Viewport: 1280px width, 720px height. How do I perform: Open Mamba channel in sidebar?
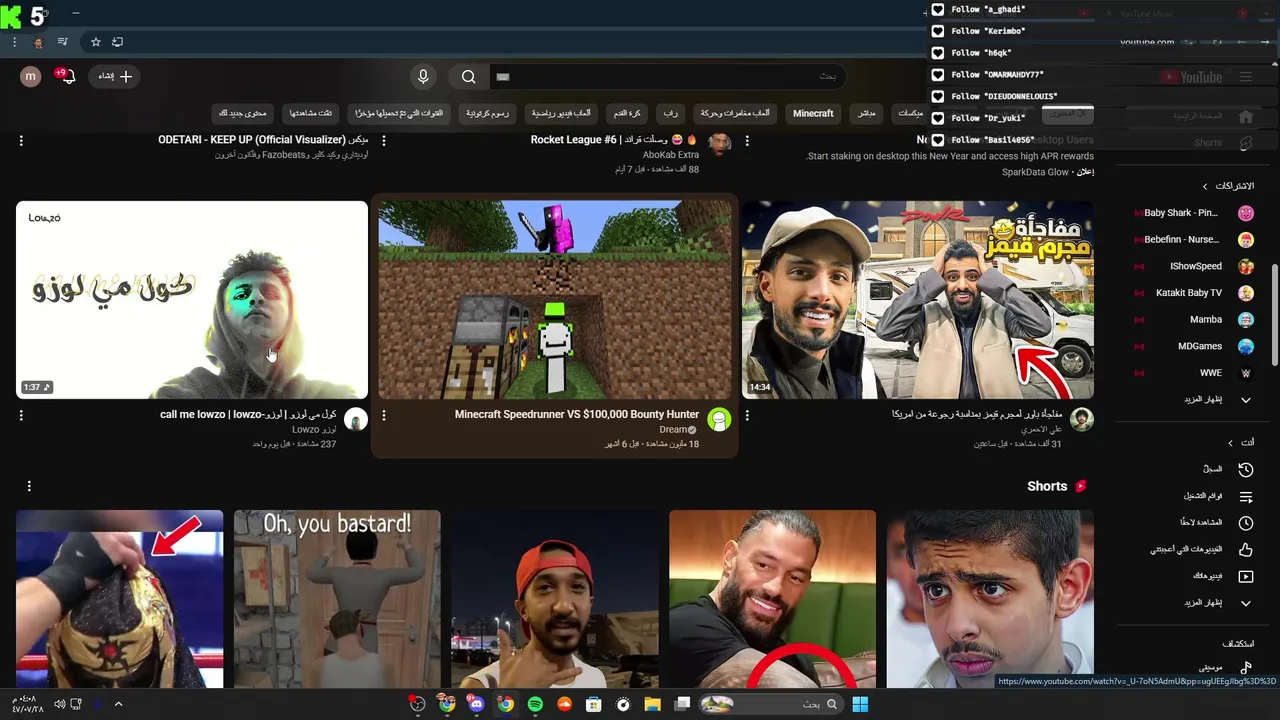[x=1194, y=320]
